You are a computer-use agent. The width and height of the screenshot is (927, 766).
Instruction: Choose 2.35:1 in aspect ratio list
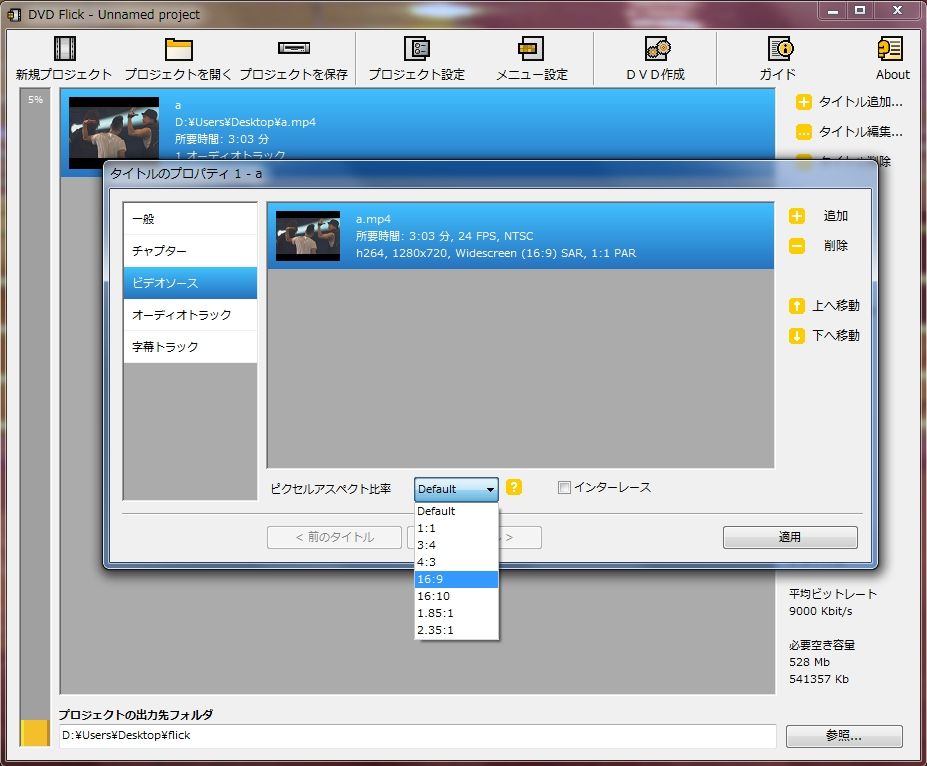click(456, 631)
